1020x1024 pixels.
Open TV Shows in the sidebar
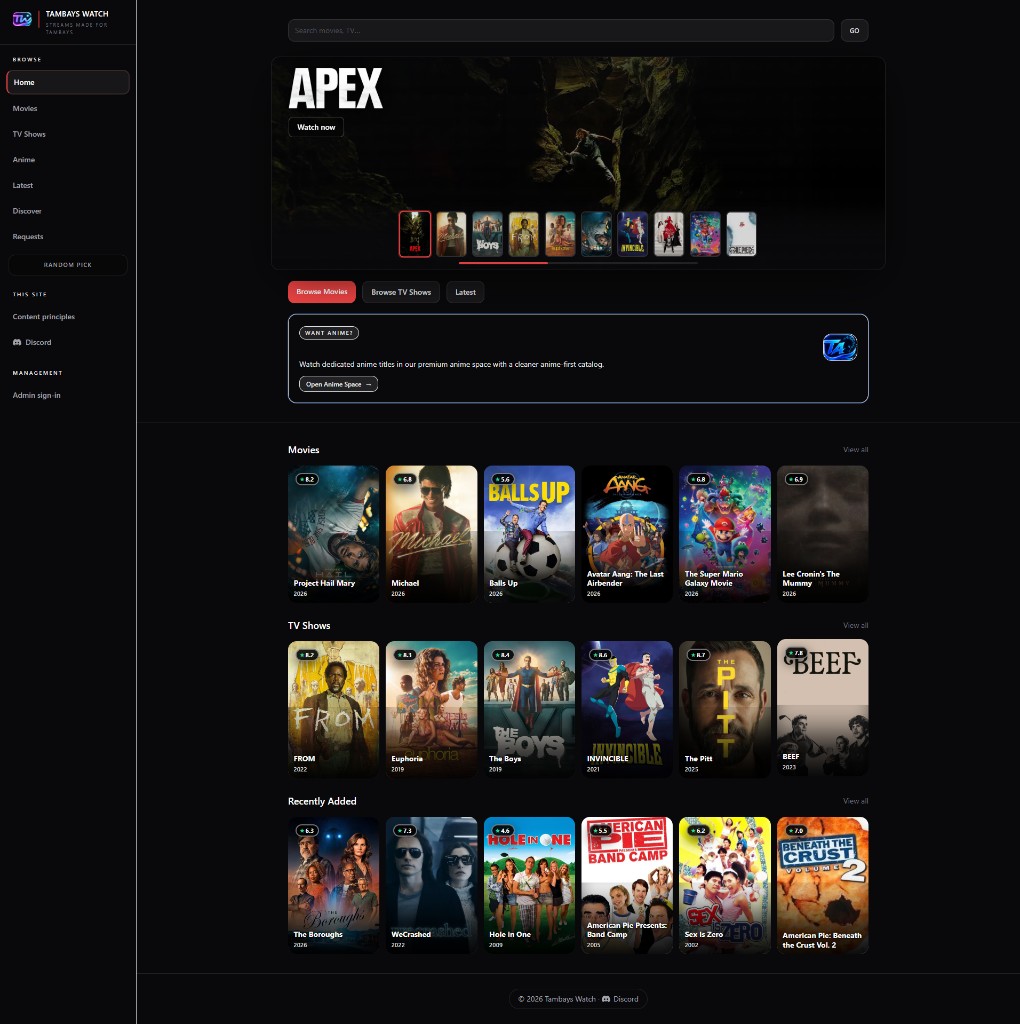click(29, 134)
